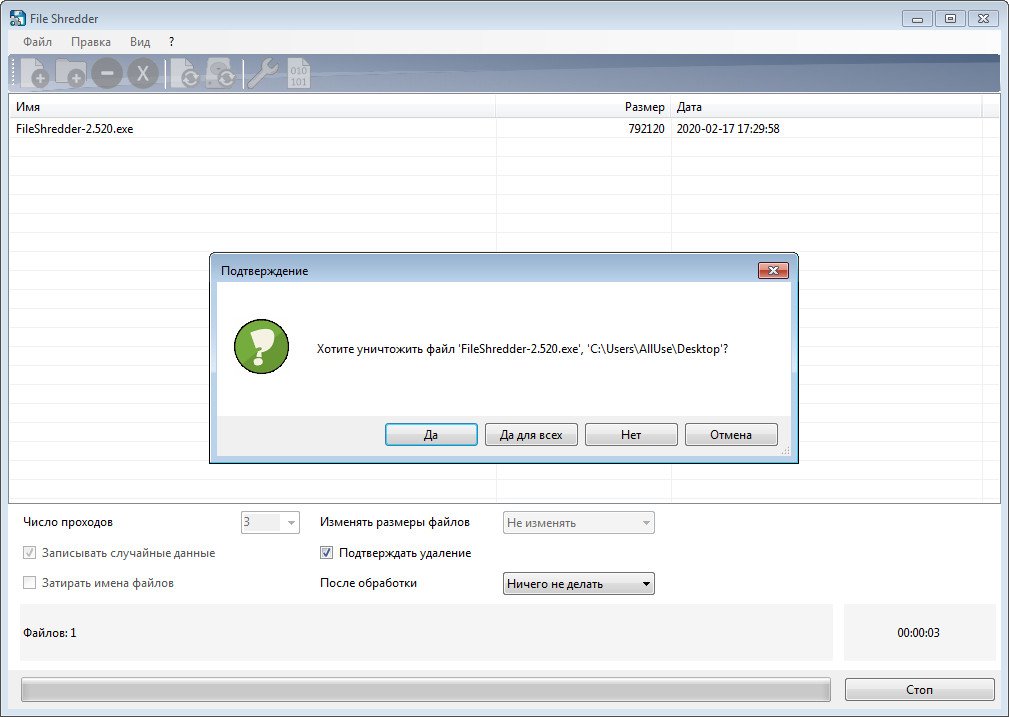Image resolution: width=1009 pixels, height=717 pixels.
Task: Expand the Не изменять file size dropdown
Action: (579, 523)
